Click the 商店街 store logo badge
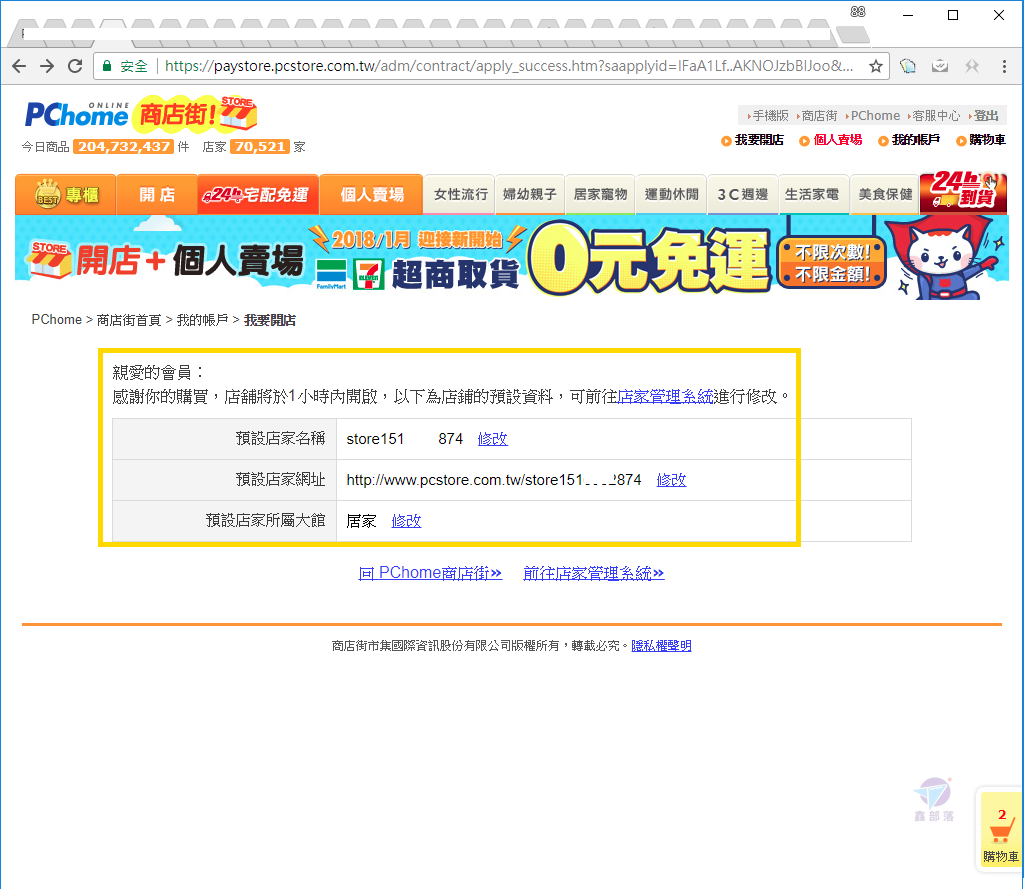This screenshot has height=889, width=1024. (195, 114)
